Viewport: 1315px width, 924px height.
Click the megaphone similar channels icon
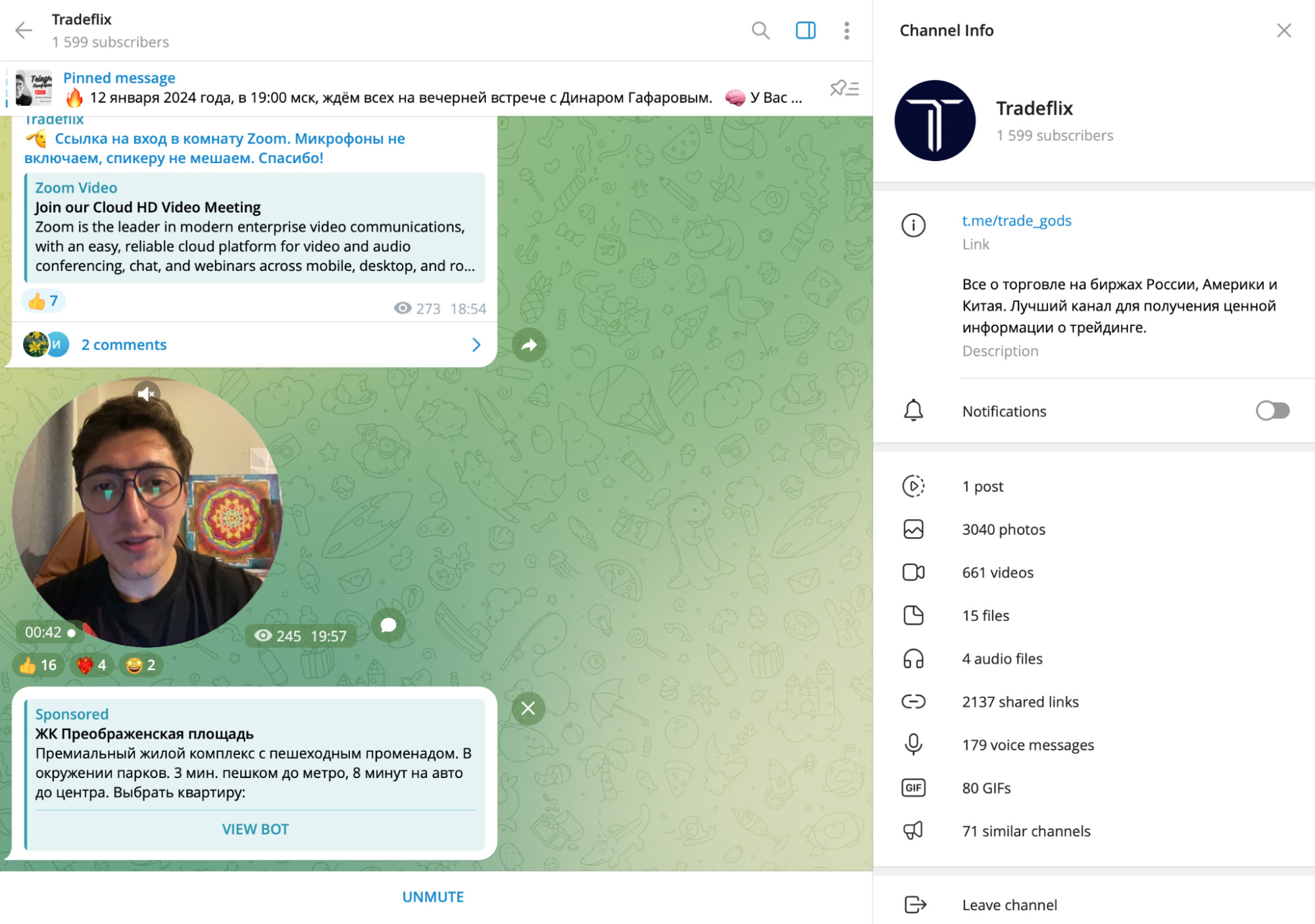tap(913, 831)
